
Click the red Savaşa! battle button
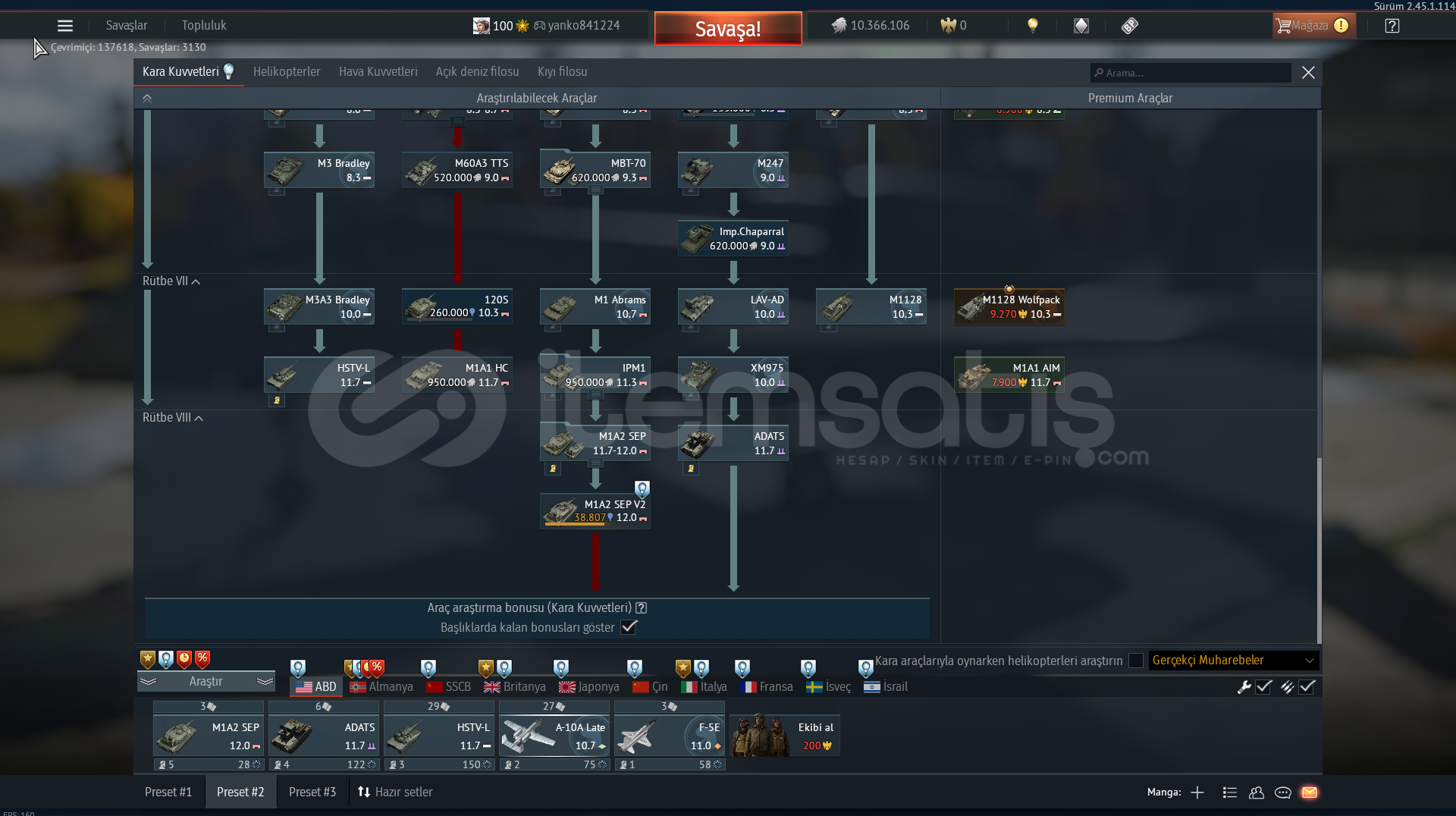(728, 29)
